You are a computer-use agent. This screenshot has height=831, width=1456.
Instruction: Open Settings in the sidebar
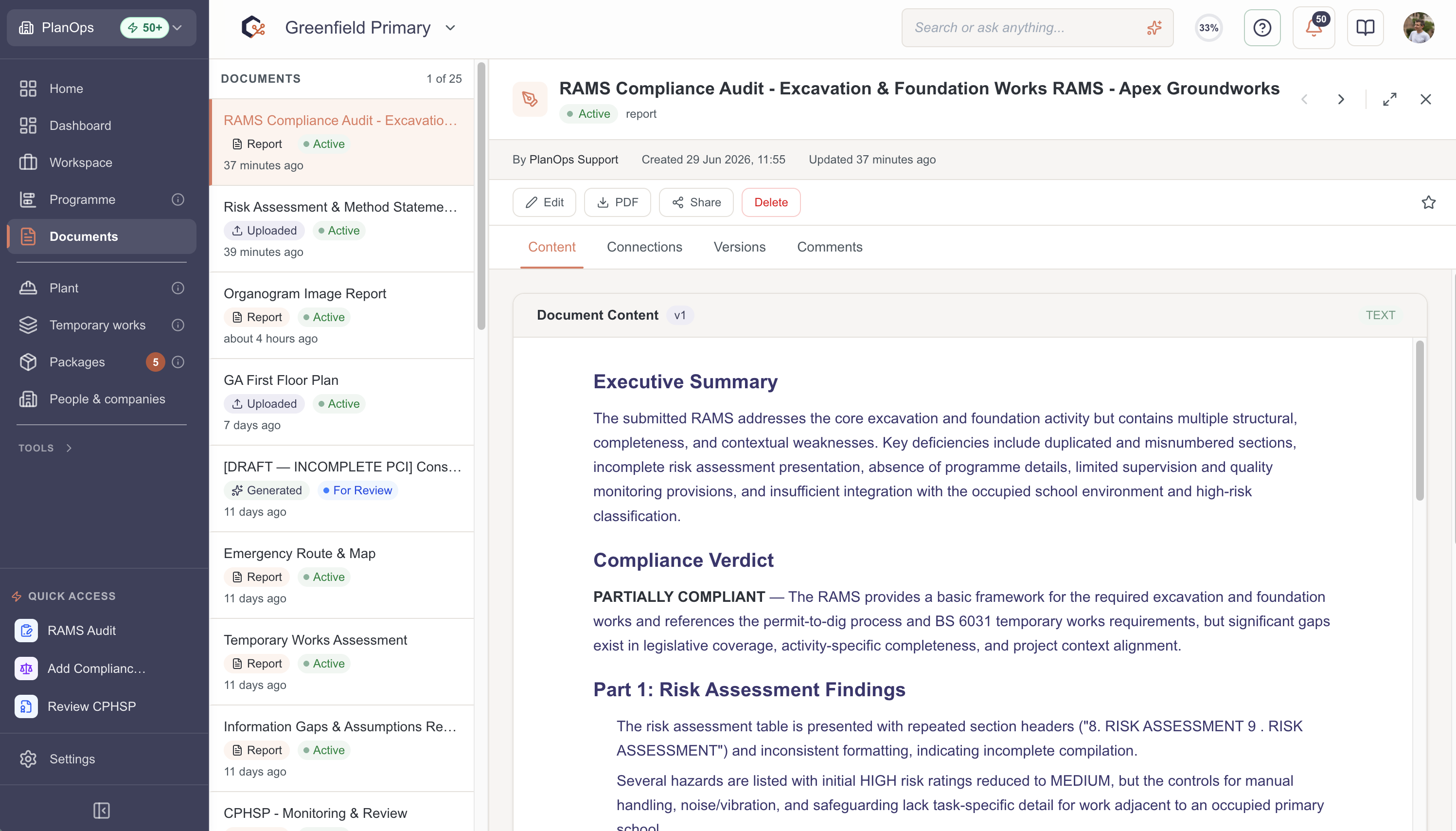coord(102,759)
